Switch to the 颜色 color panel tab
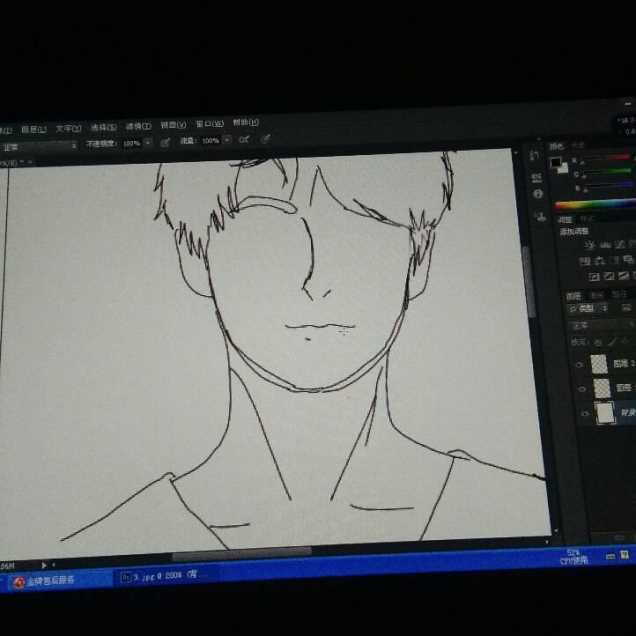The width and height of the screenshot is (636, 636). coord(556,147)
